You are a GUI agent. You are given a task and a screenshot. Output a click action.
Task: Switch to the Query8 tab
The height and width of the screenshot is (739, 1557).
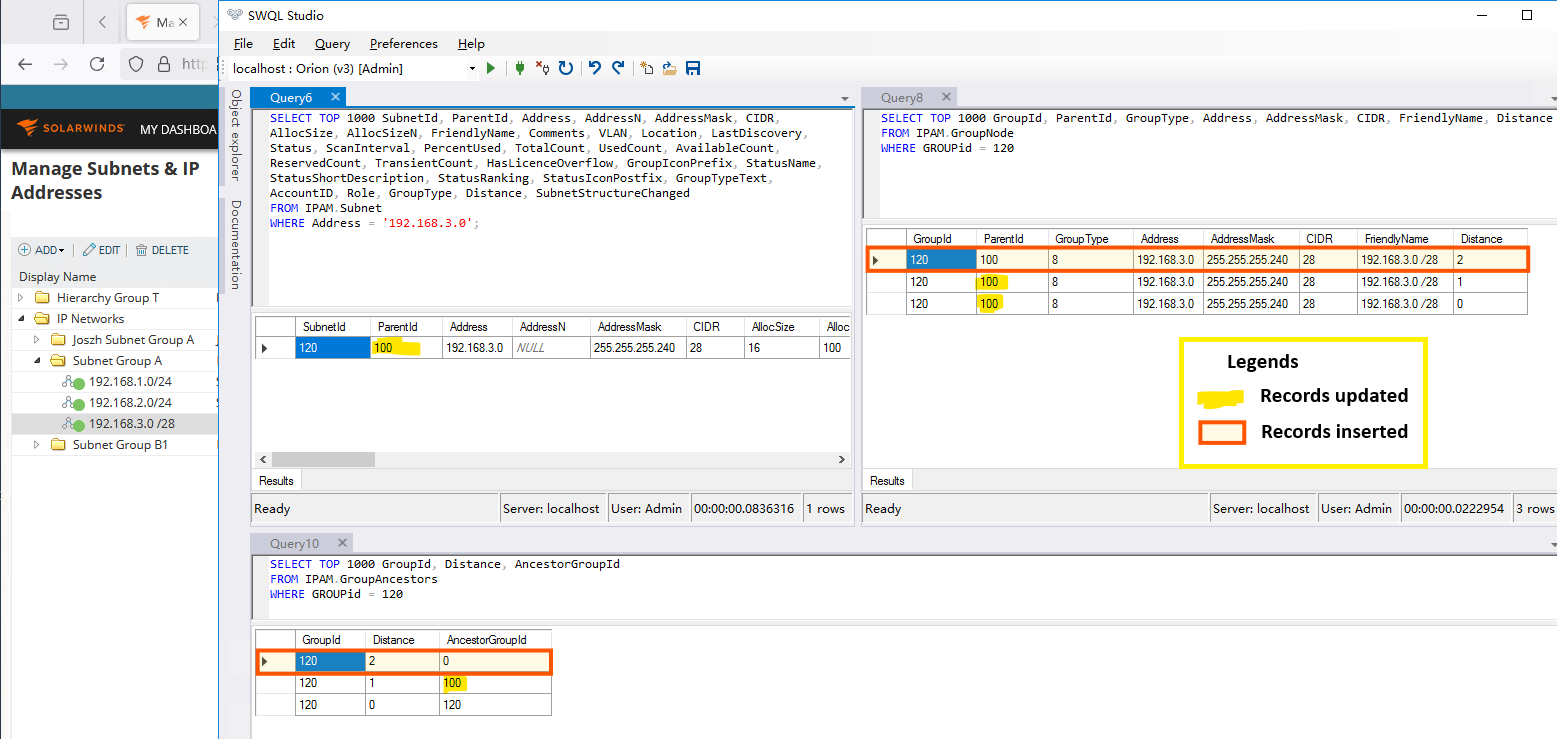[x=902, y=97]
